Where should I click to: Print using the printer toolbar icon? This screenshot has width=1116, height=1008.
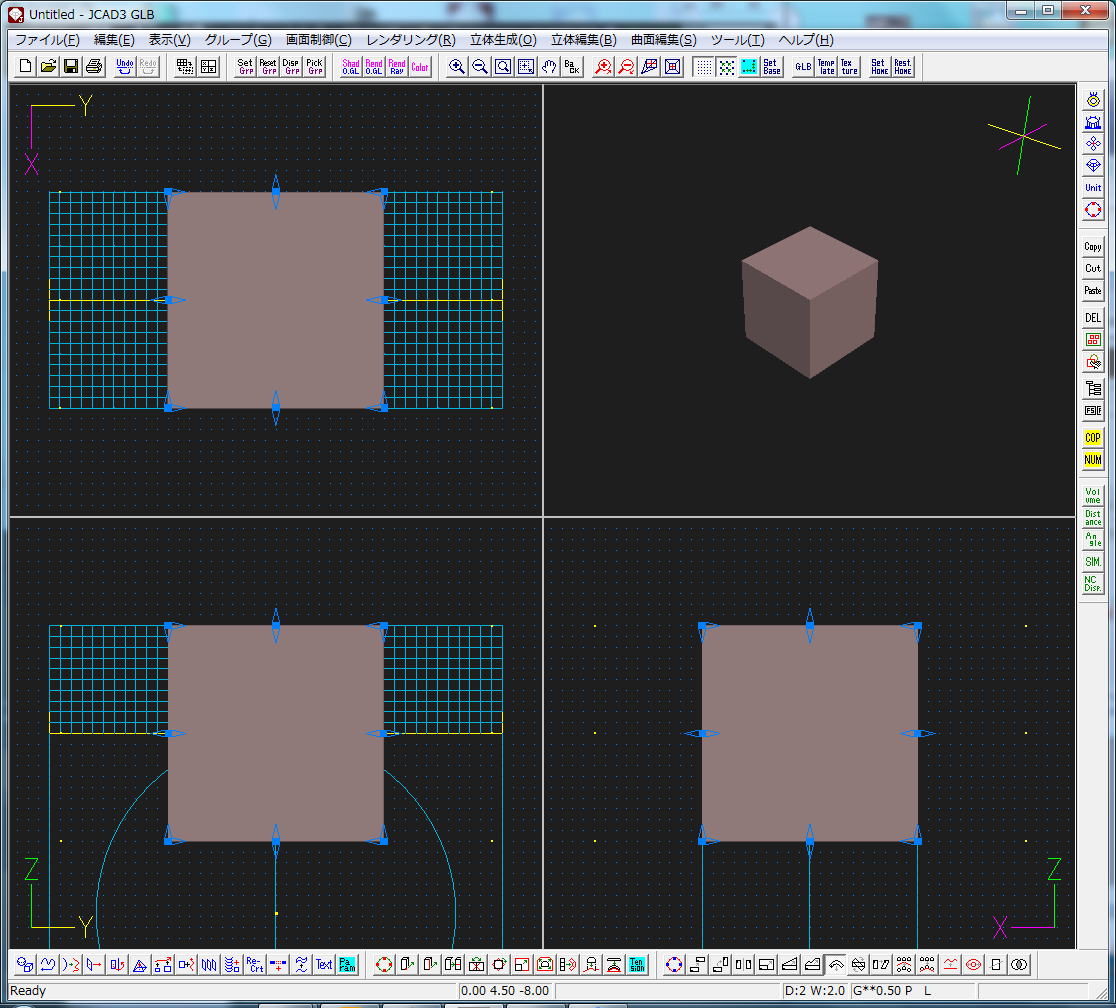pyautogui.click(x=93, y=67)
